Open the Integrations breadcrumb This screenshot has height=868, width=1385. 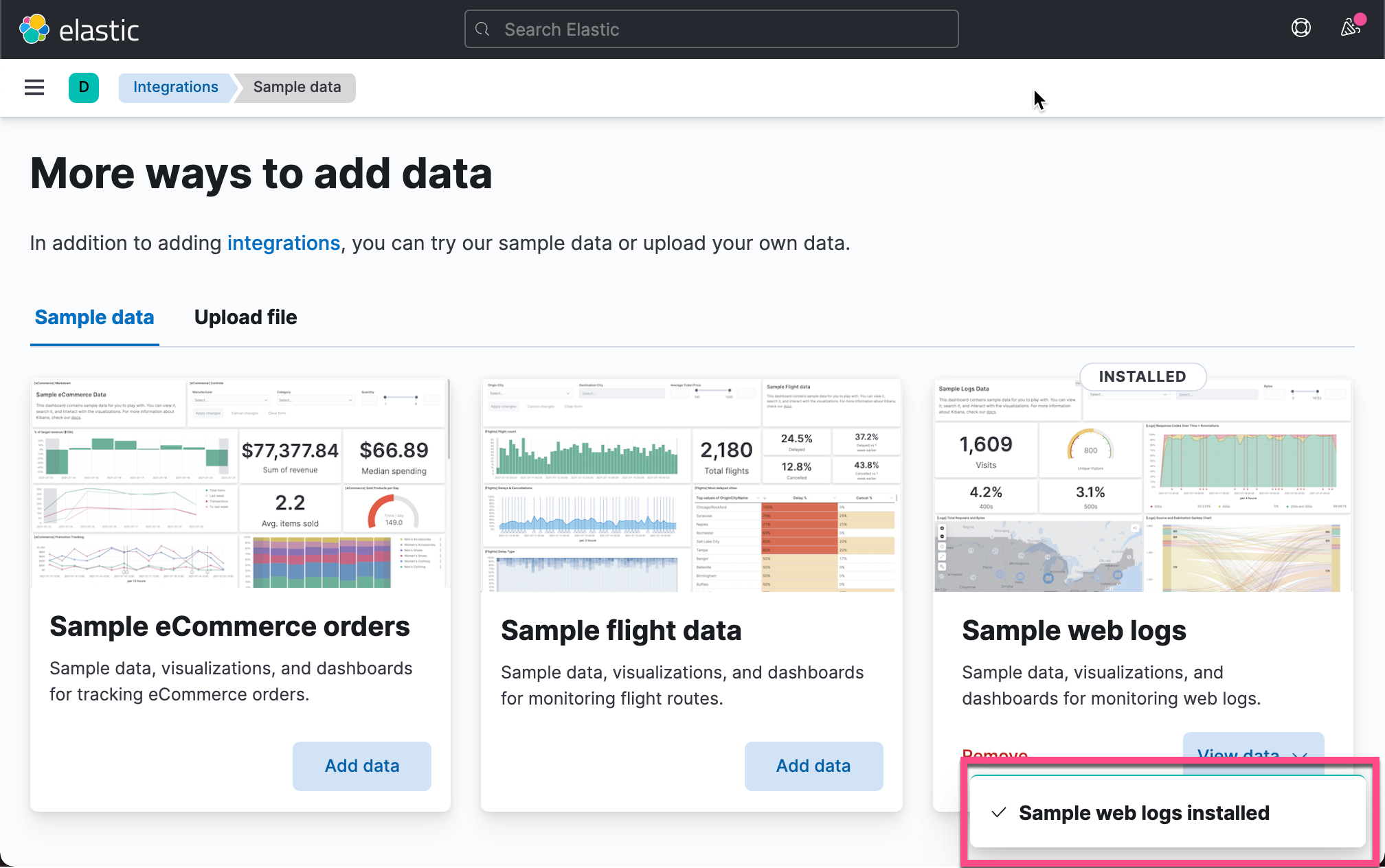click(x=175, y=87)
